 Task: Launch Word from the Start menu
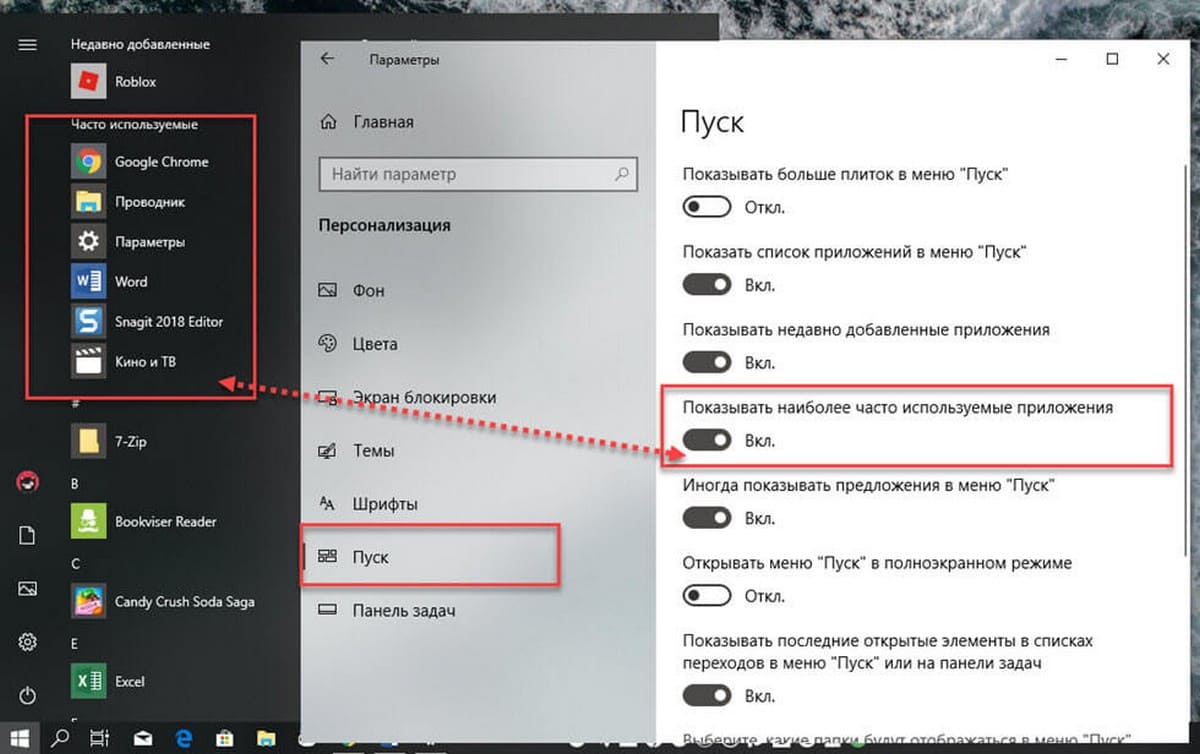tap(110, 281)
